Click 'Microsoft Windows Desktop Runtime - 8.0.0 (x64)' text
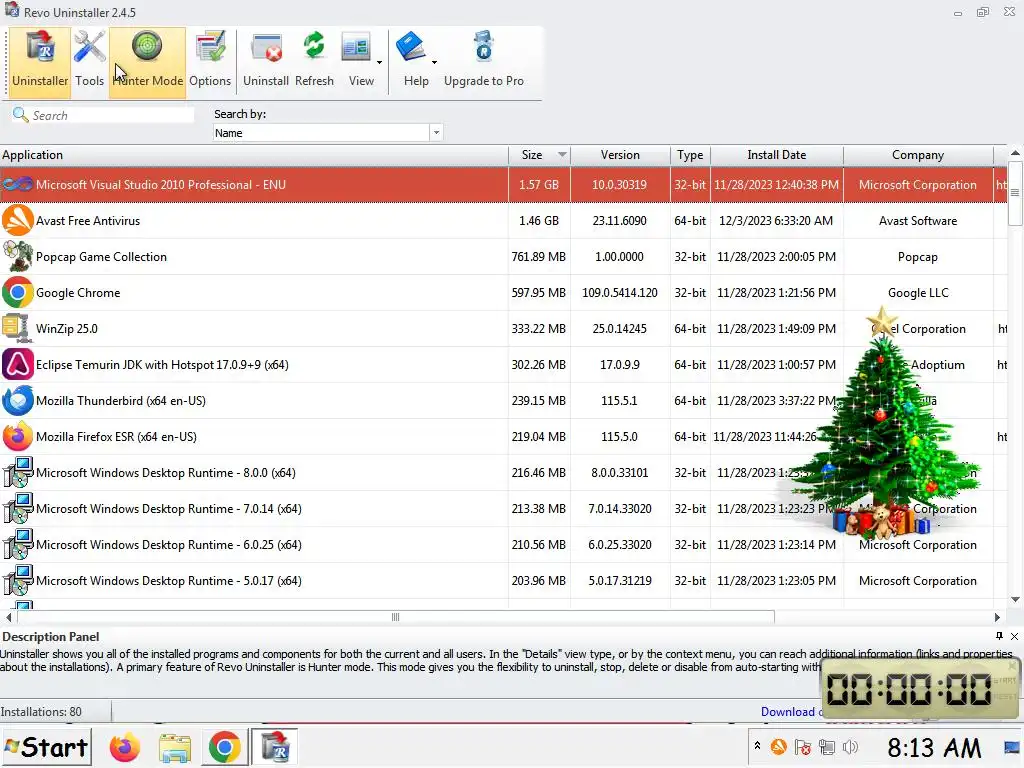Viewport: 1024px width, 768px height. (x=166, y=472)
